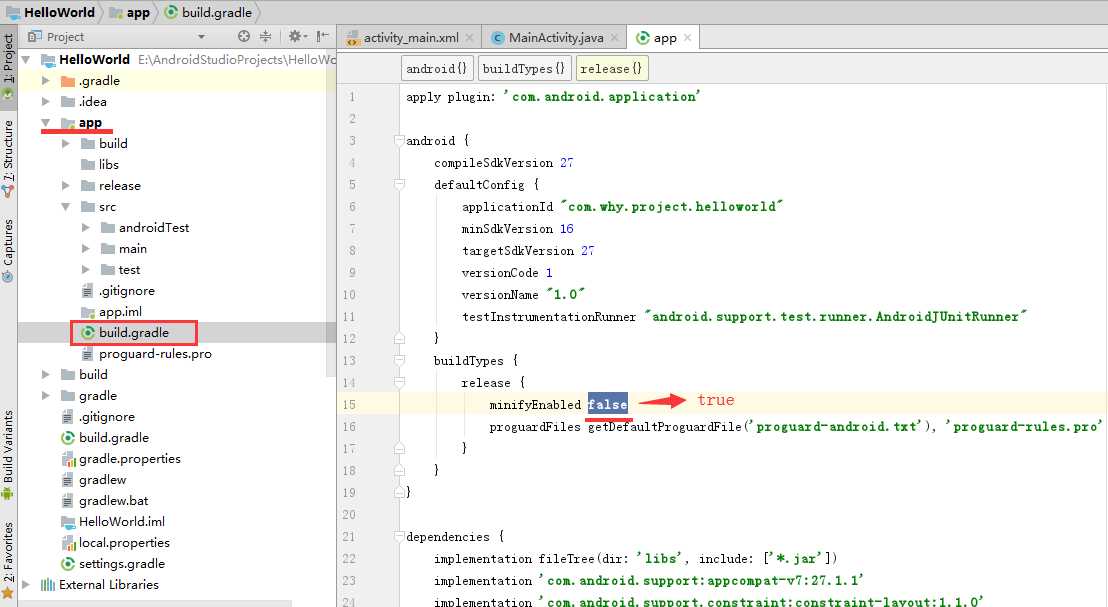Expand the androidTest folder

(x=86, y=228)
